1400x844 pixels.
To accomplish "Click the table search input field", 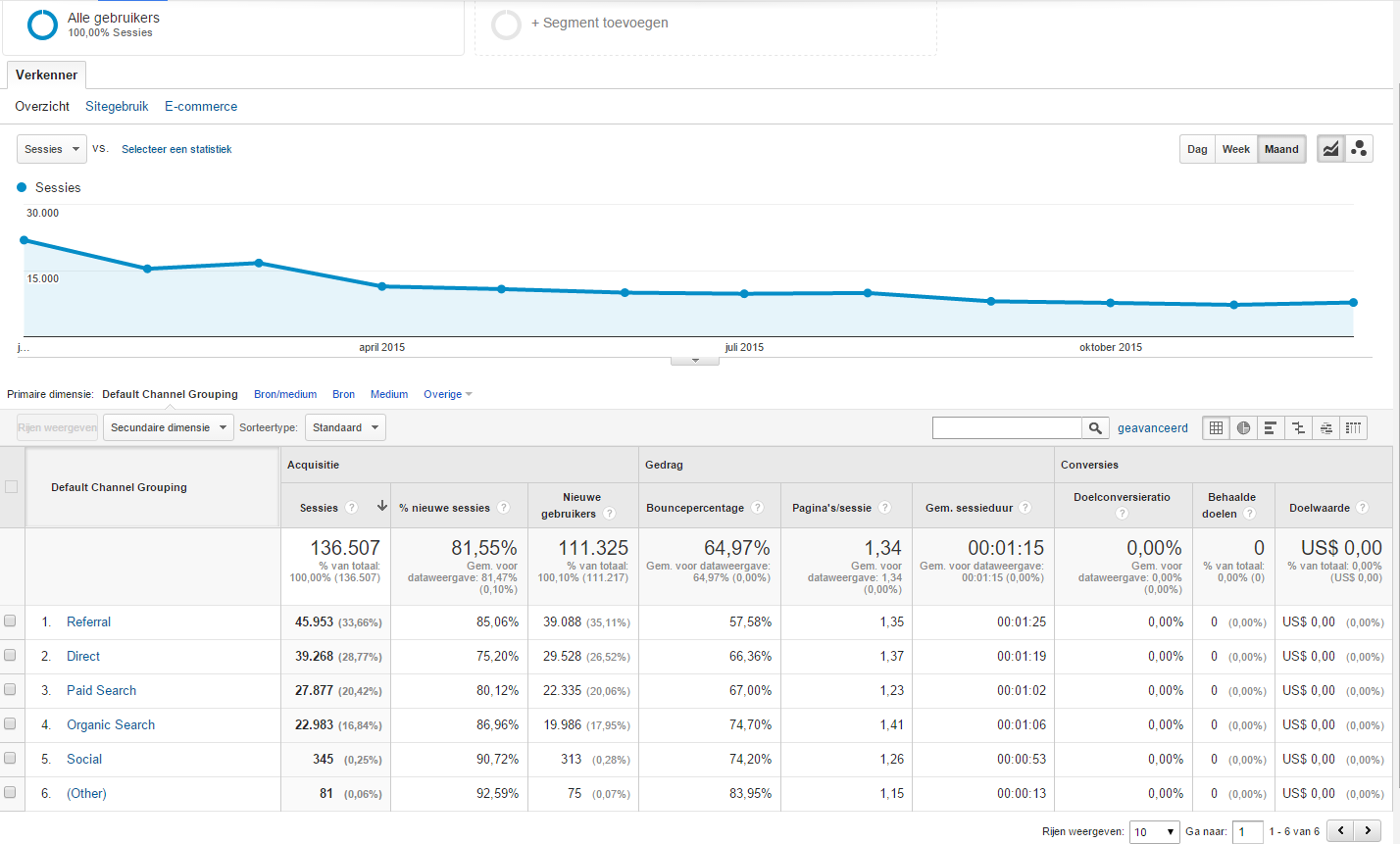I will click(x=1007, y=427).
